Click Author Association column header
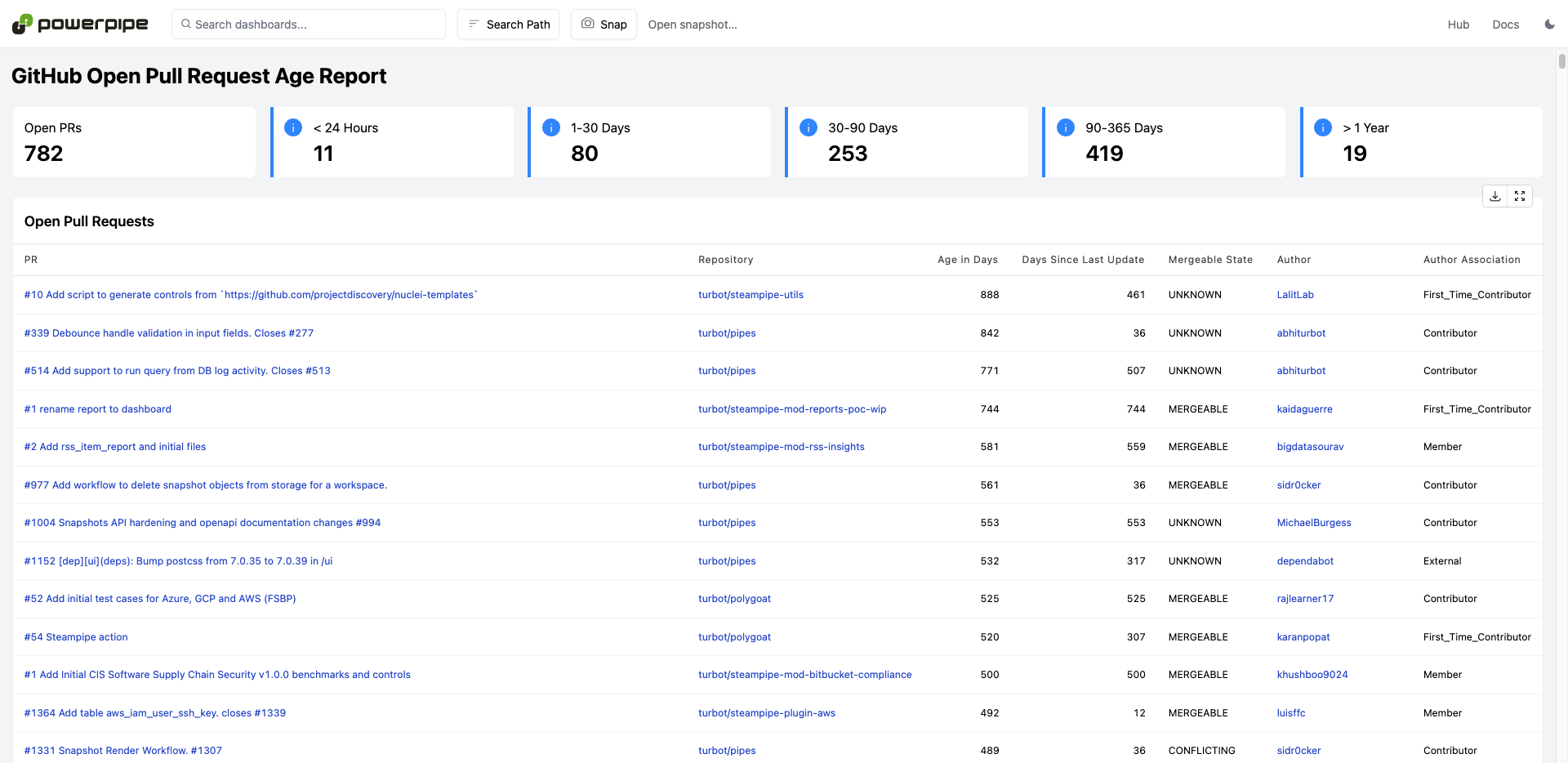The image size is (1568, 763). click(x=1472, y=260)
